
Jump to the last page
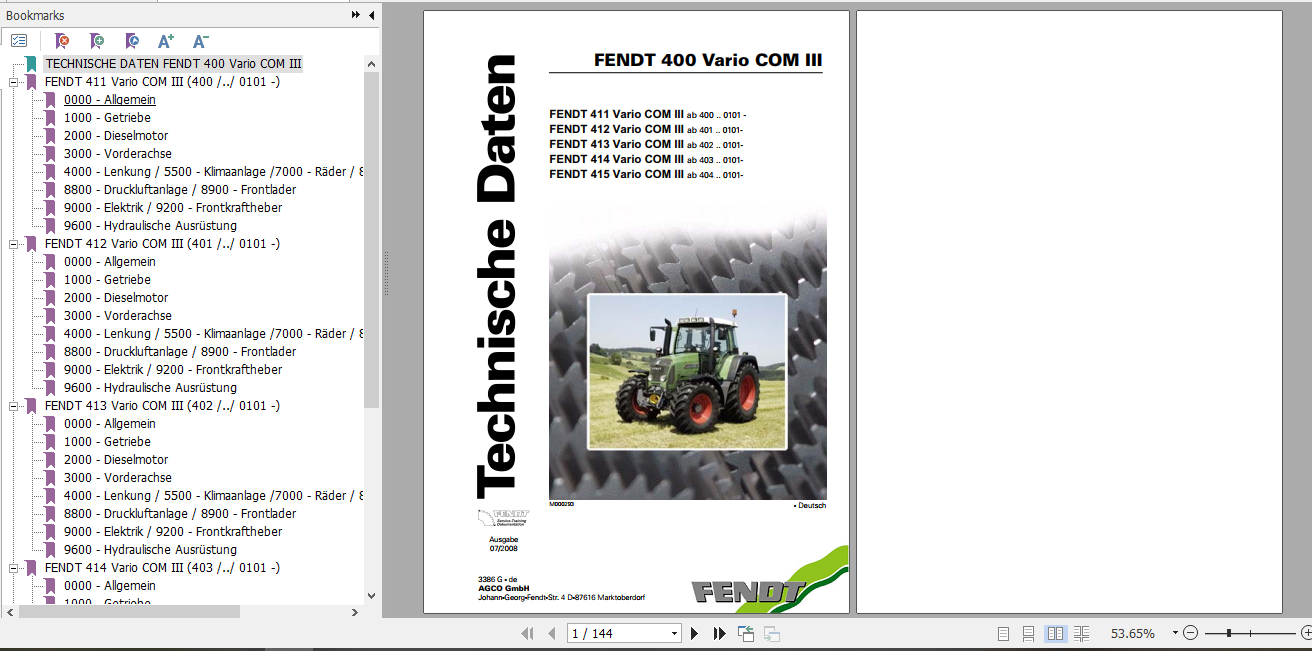coord(719,633)
